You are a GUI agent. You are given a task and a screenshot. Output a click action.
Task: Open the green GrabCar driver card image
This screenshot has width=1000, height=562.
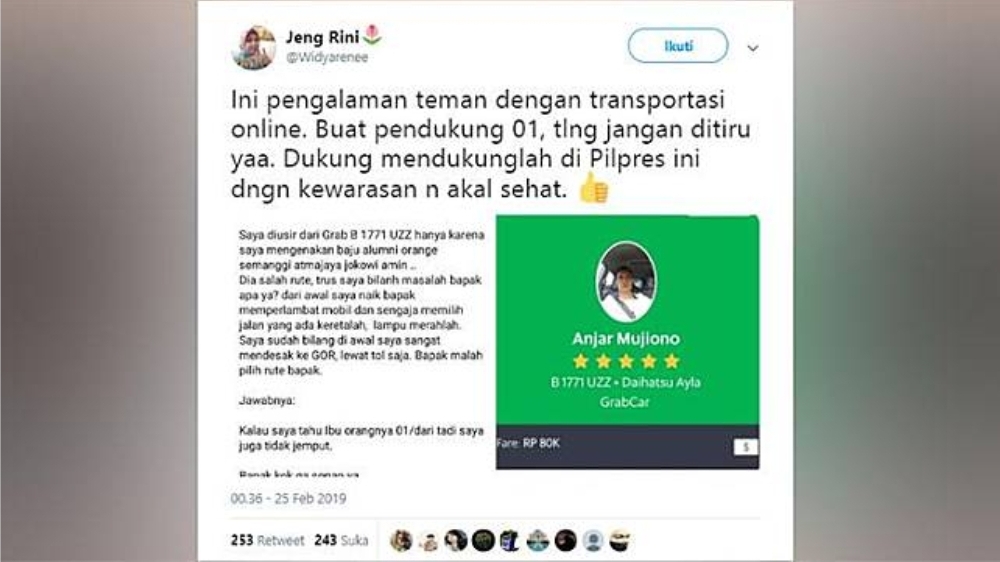pyautogui.click(x=628, y=343)
